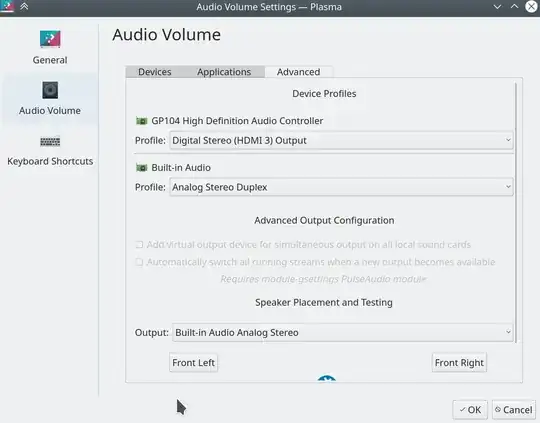Open the Output device dropdown
The image size is (540, 423).
pos(342,332)
